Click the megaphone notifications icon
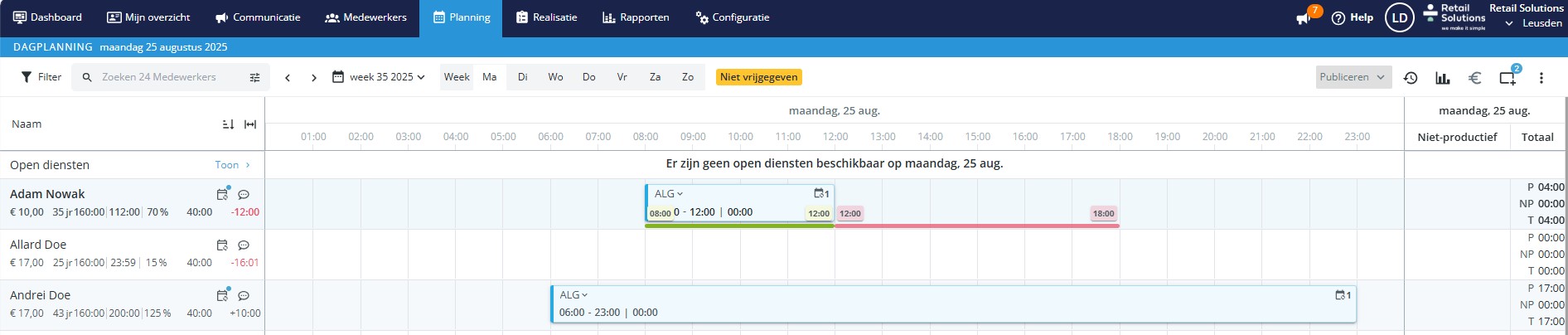Viewport: 1568px width, 335px height. (x=1304, y=18)
